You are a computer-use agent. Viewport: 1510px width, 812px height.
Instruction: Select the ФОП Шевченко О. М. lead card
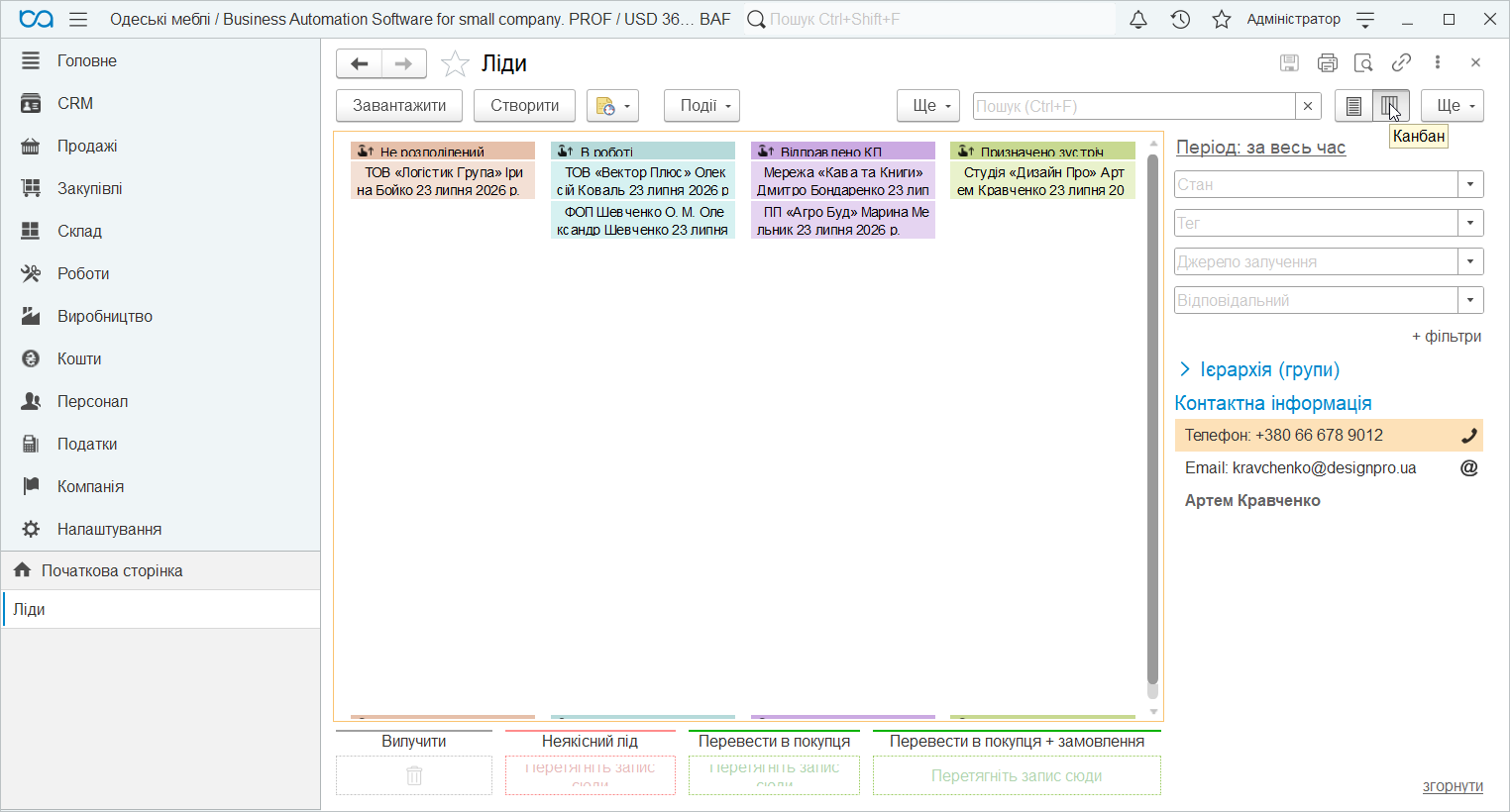coord(643,221)
